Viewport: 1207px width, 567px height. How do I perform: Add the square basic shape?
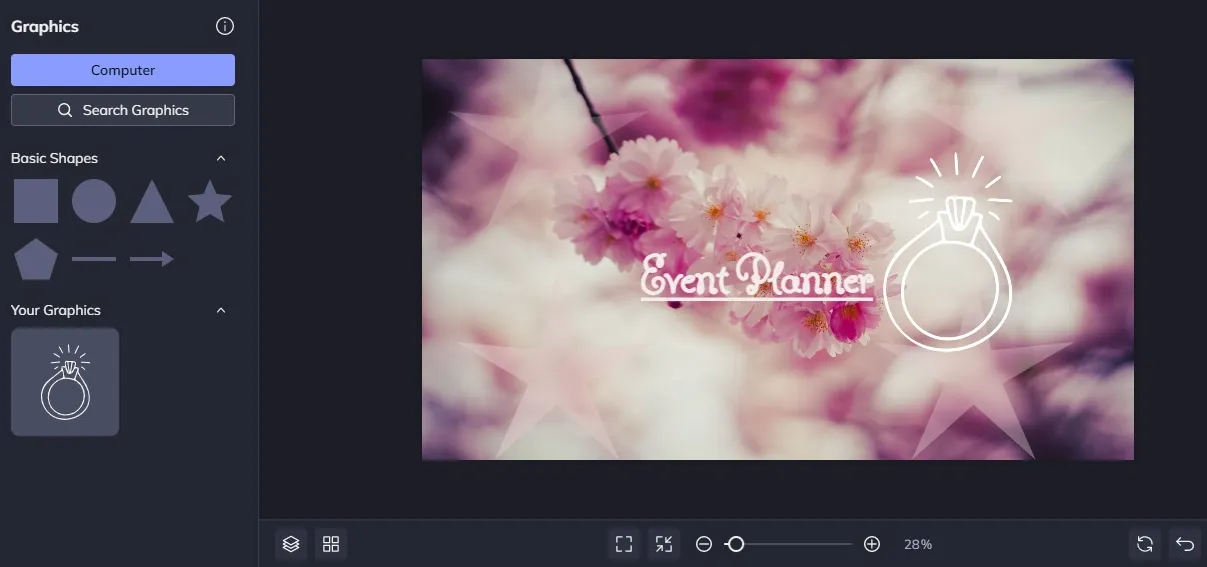click(x=36, y=201)
